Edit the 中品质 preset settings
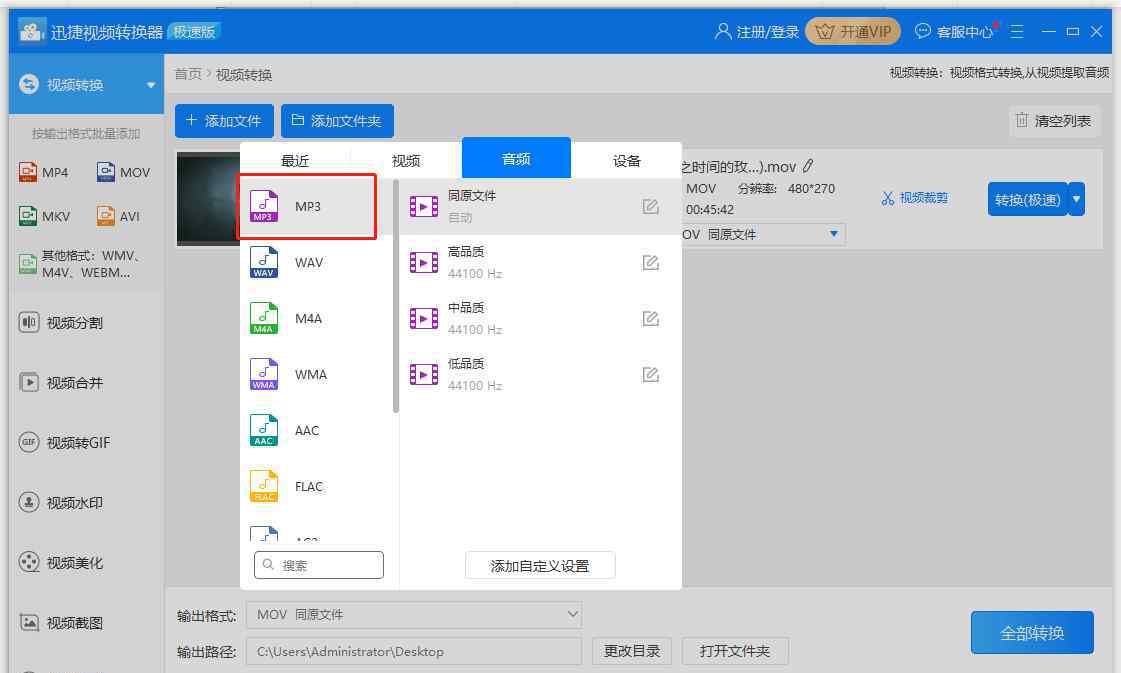This screenshot has width=1121, height=673. [650, 318]
